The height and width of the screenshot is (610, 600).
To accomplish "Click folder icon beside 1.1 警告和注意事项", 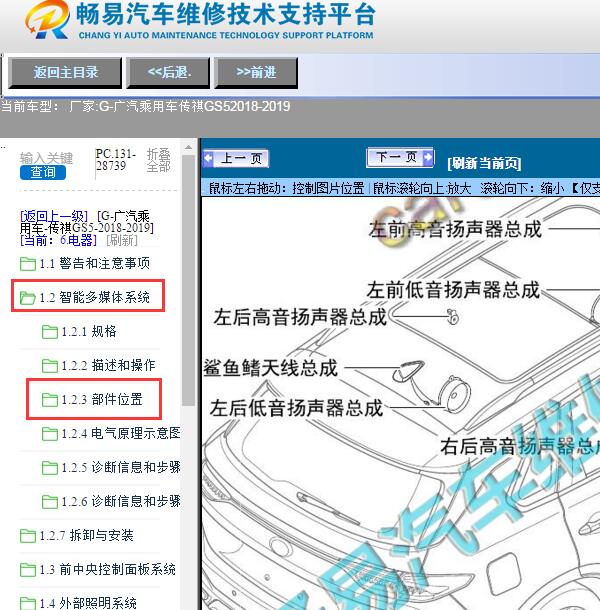I will [x=28, y=264].
